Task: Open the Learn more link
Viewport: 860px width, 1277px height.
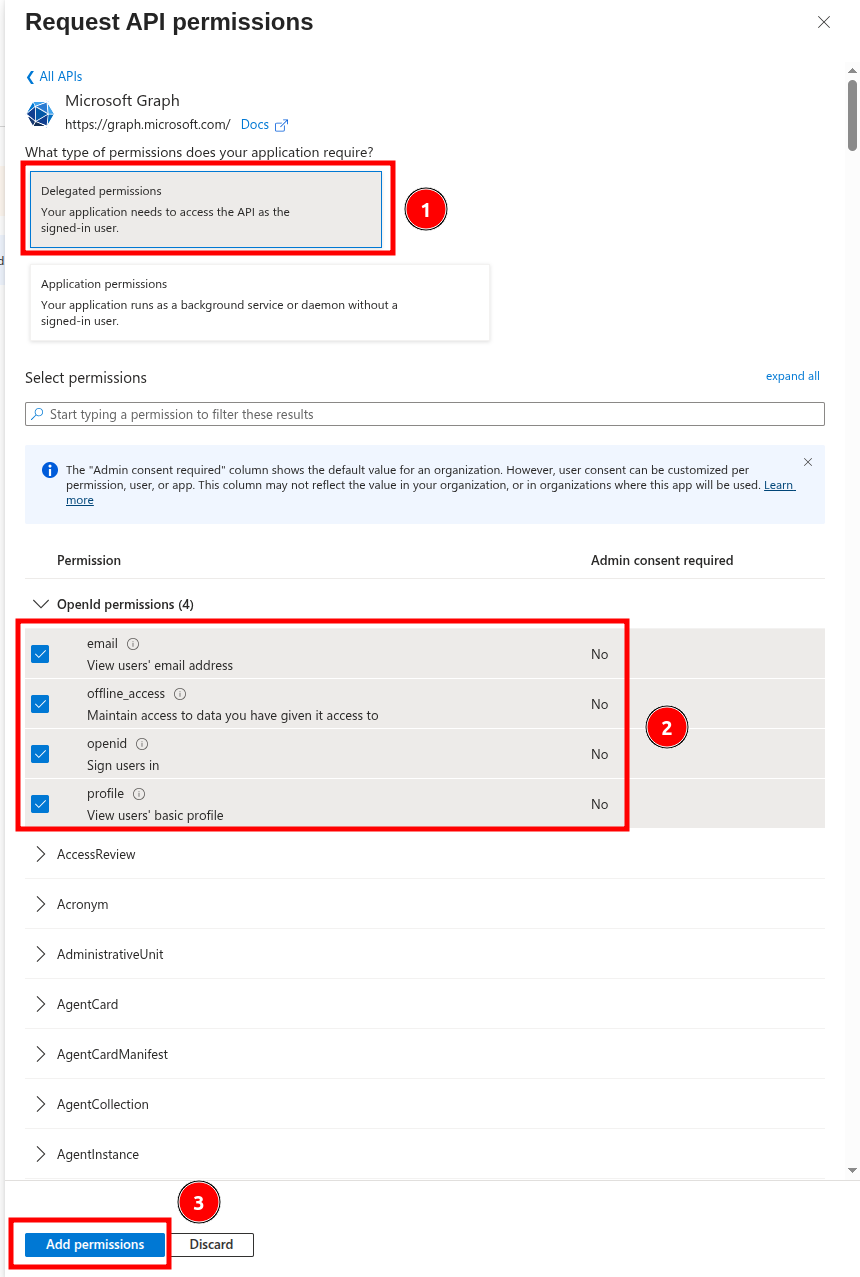Action: 779,485
